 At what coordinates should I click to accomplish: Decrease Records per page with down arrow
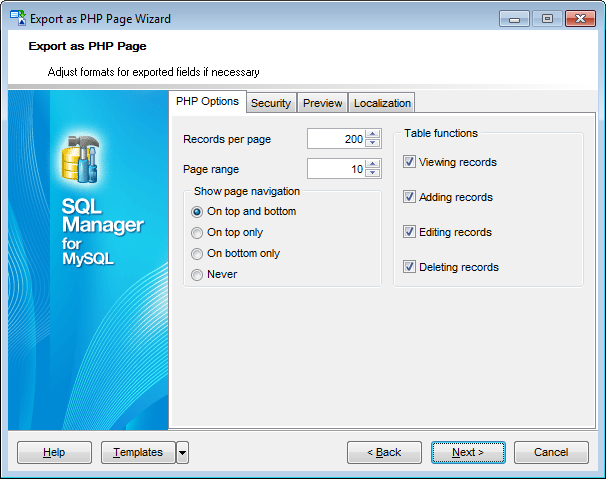pos(373,144)
